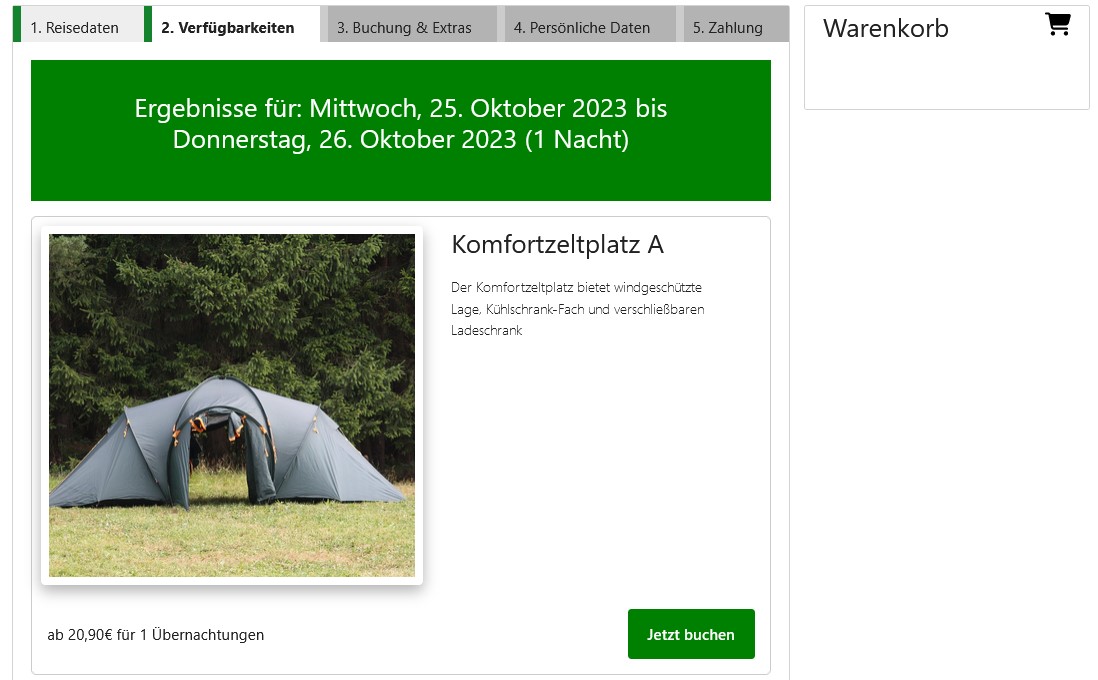Click the ab 20,90€ price label

click(155, 634)
